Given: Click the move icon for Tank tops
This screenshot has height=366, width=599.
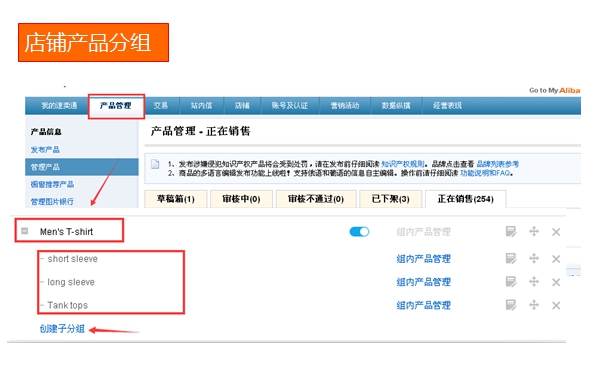Looking at the screenshot, I should tap(534, 305).
